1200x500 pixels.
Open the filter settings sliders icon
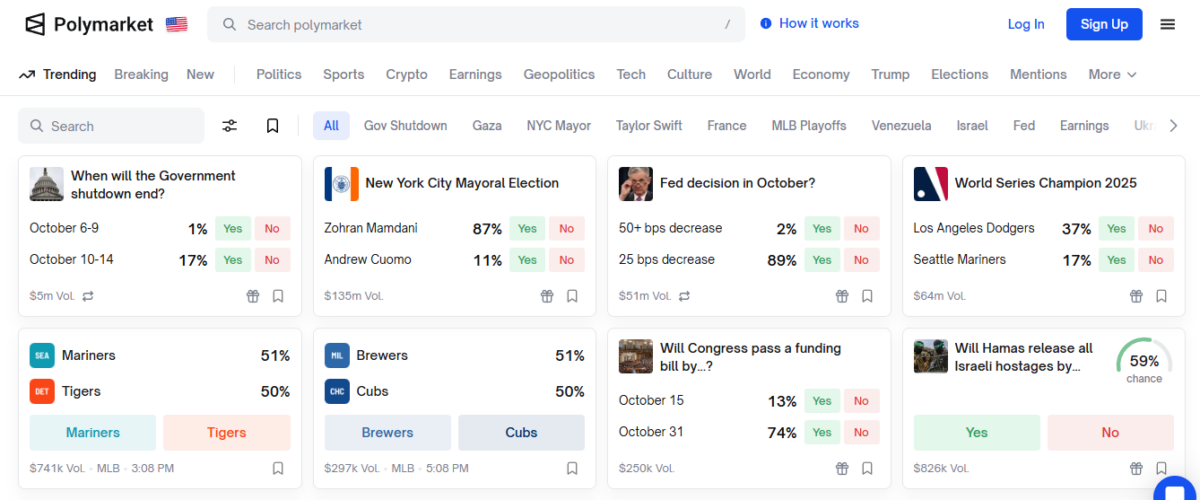(230, 126)
